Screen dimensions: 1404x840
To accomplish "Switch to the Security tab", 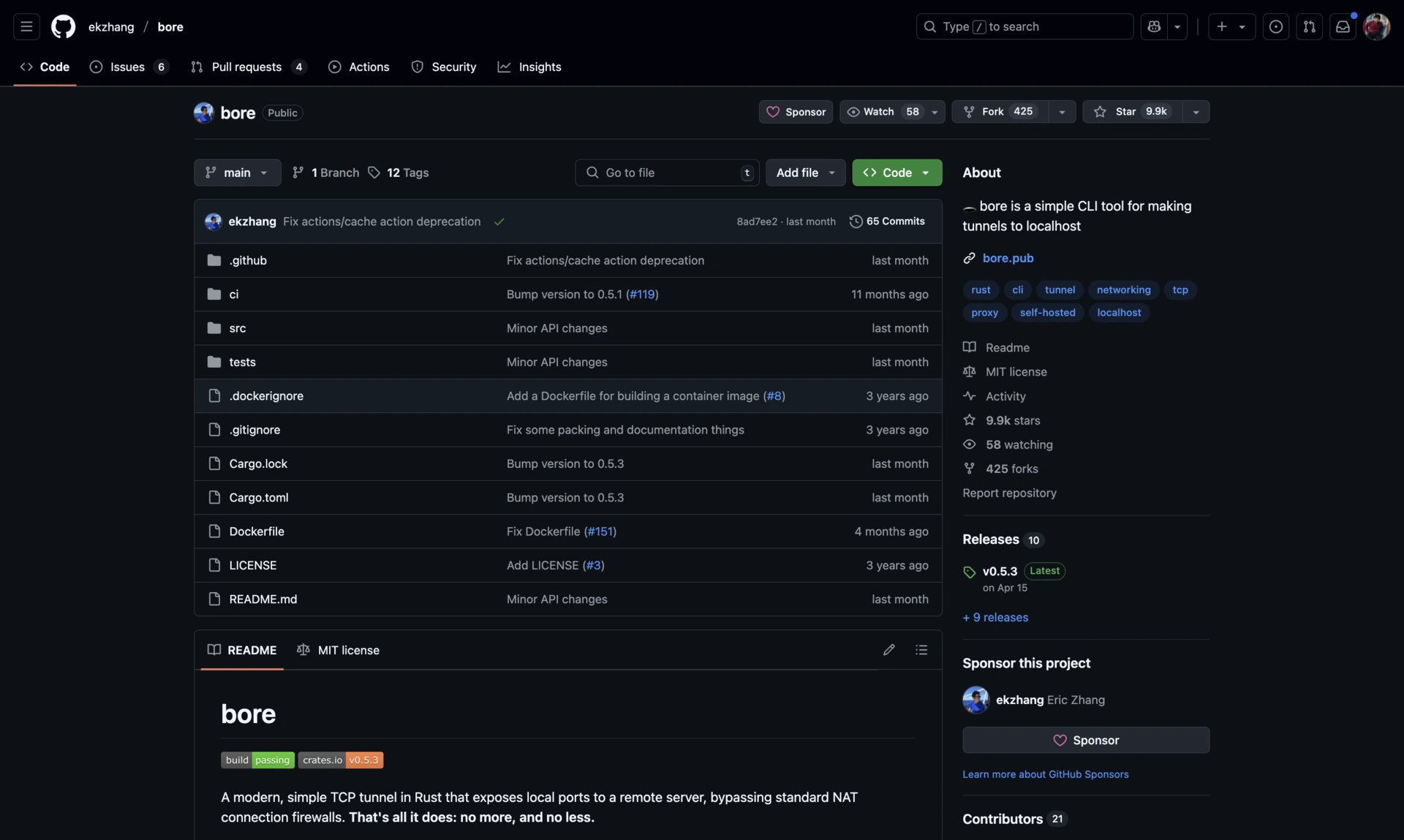I will pyautogui.click(x=443, y=67).
